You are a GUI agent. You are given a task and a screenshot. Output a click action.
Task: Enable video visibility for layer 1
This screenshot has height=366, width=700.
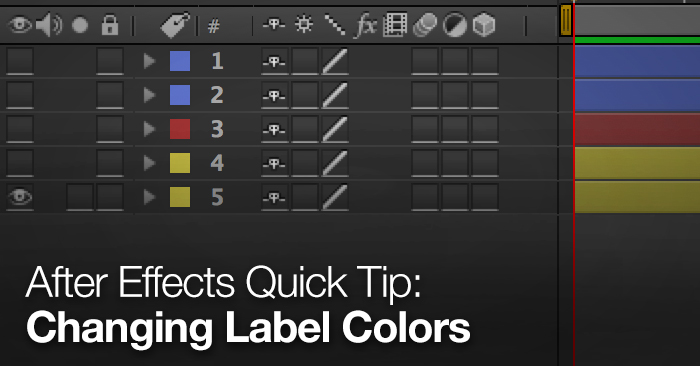tap(20, 61)
